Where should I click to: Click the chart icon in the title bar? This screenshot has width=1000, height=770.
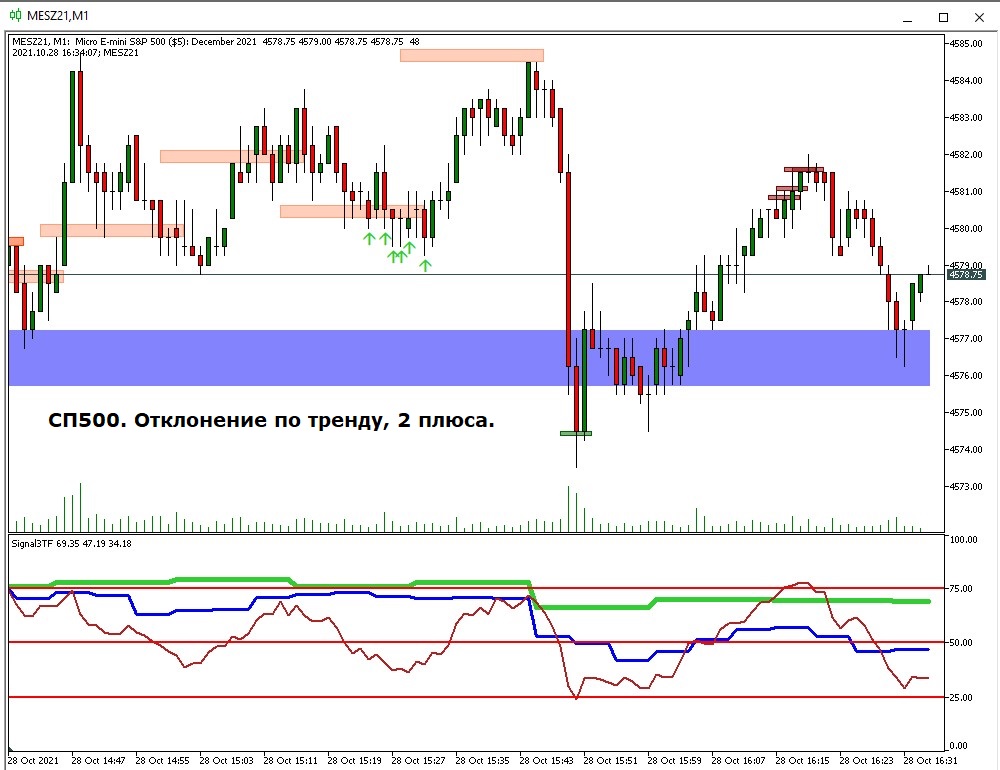[x=15, y=15]
